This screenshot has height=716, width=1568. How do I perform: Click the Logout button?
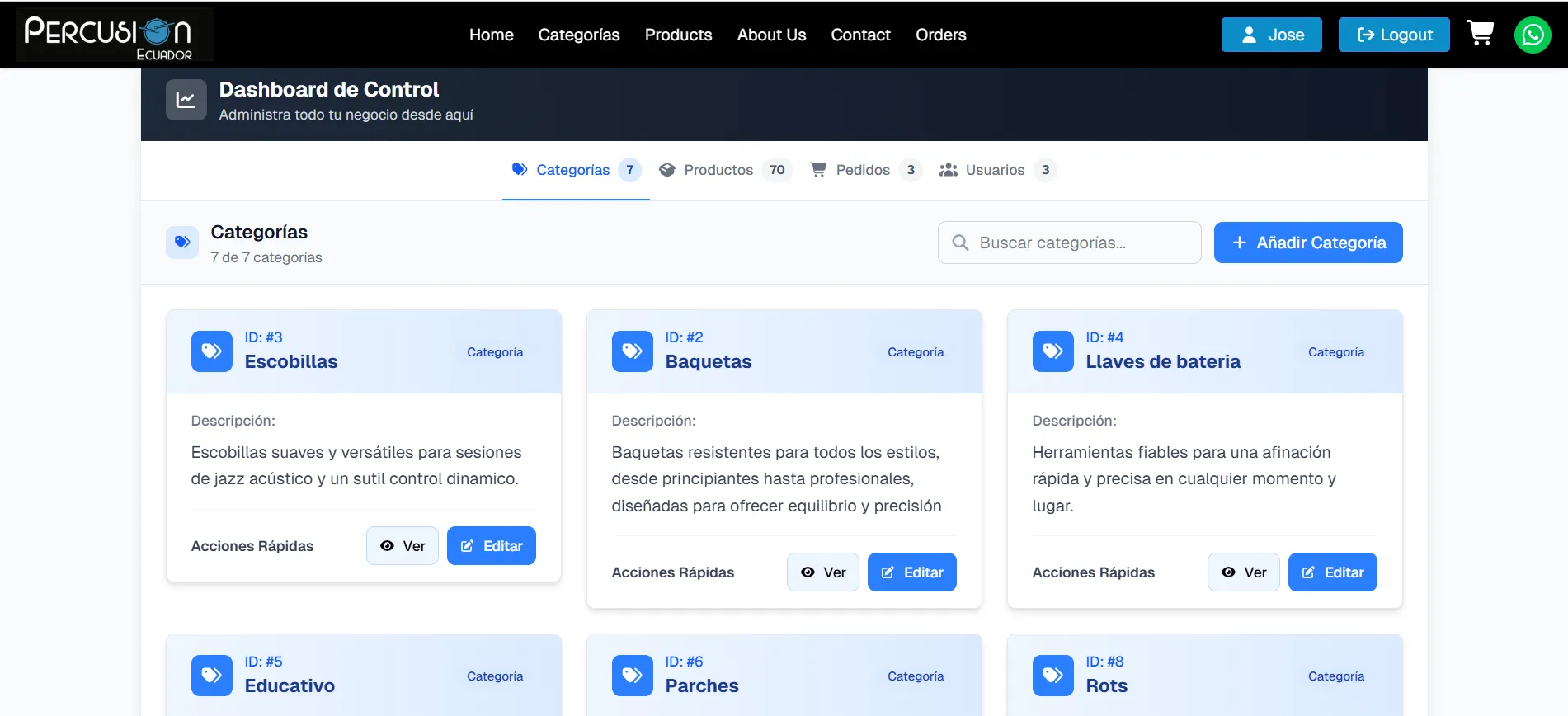[x=1394, y=35]
